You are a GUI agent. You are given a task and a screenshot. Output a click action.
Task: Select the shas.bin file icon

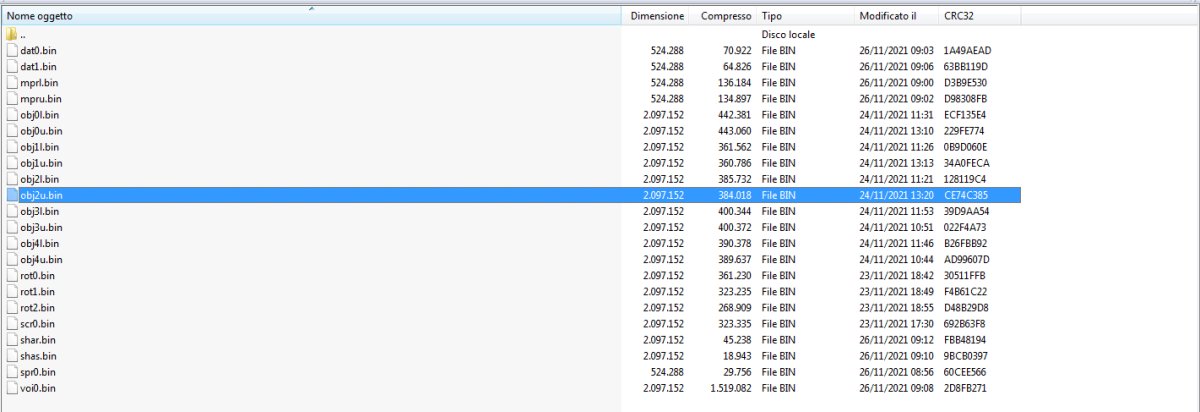pyautogui.click(x=11, y=355)
